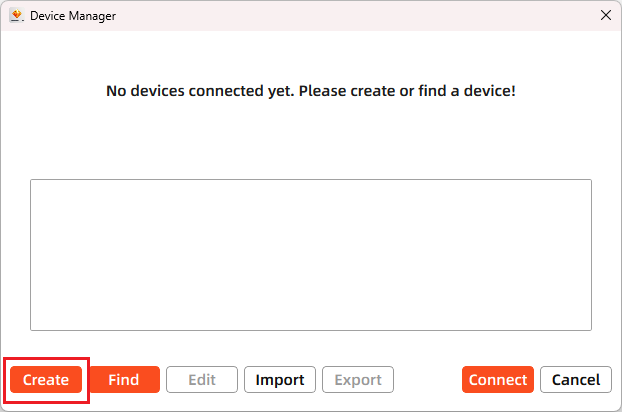Open the Import device option

click(280, 380)
